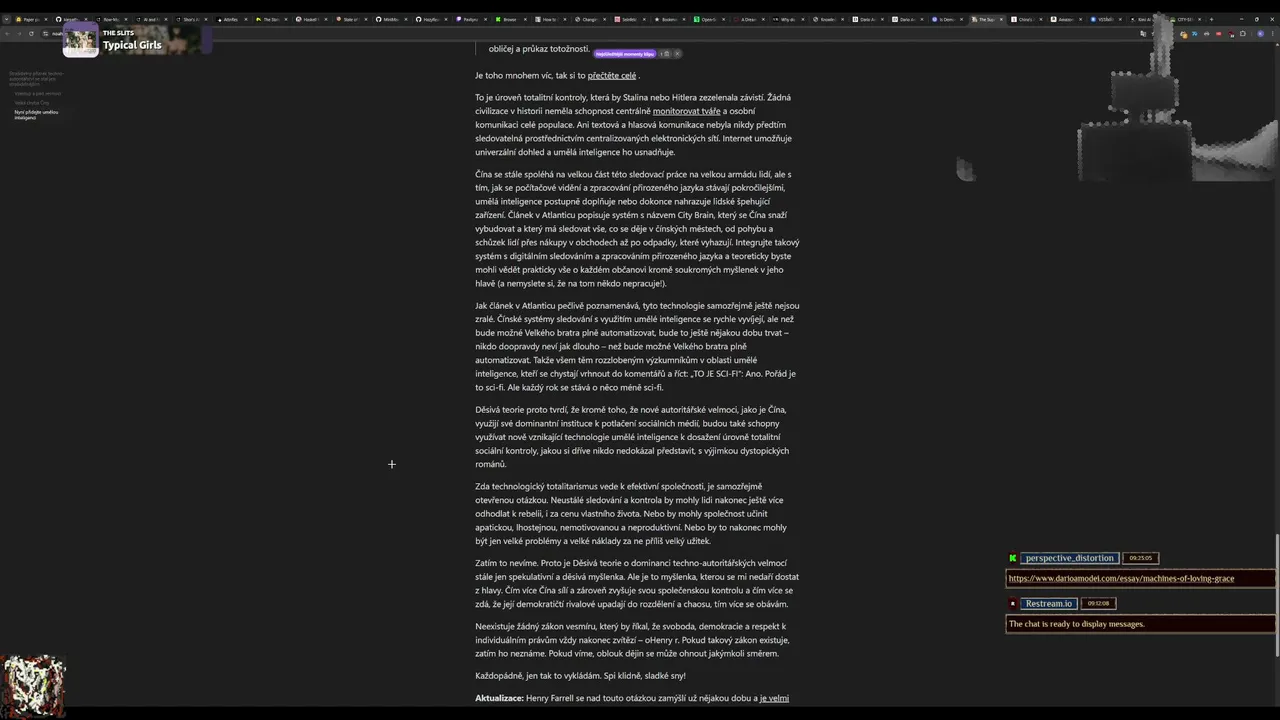
Task: Open a new browser tab
Action: pyautogui.click(x=1211, y=19)
